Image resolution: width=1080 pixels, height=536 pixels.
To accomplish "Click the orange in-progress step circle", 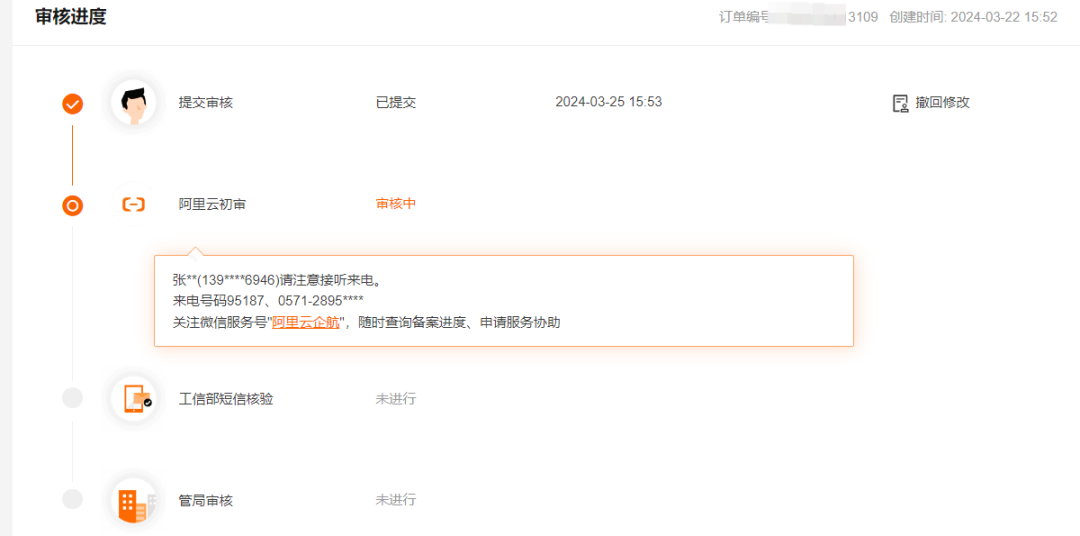I will click(72, 205).
